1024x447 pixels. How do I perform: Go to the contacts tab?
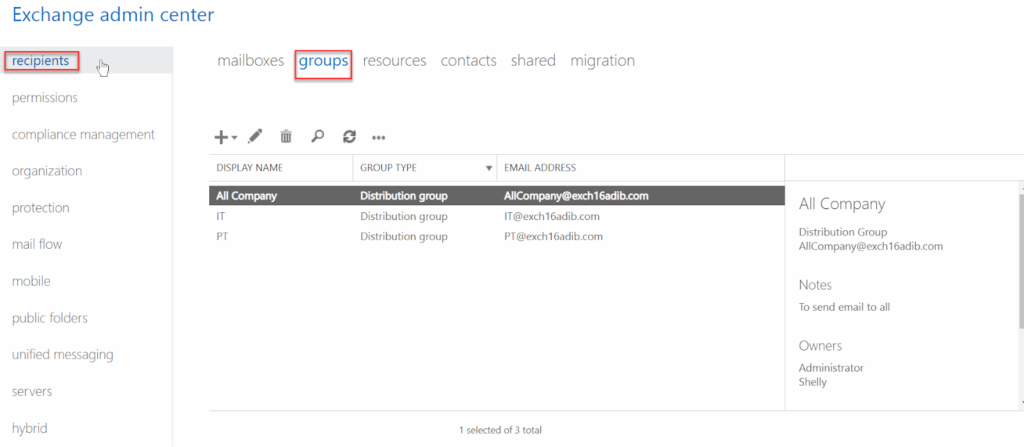468,61
